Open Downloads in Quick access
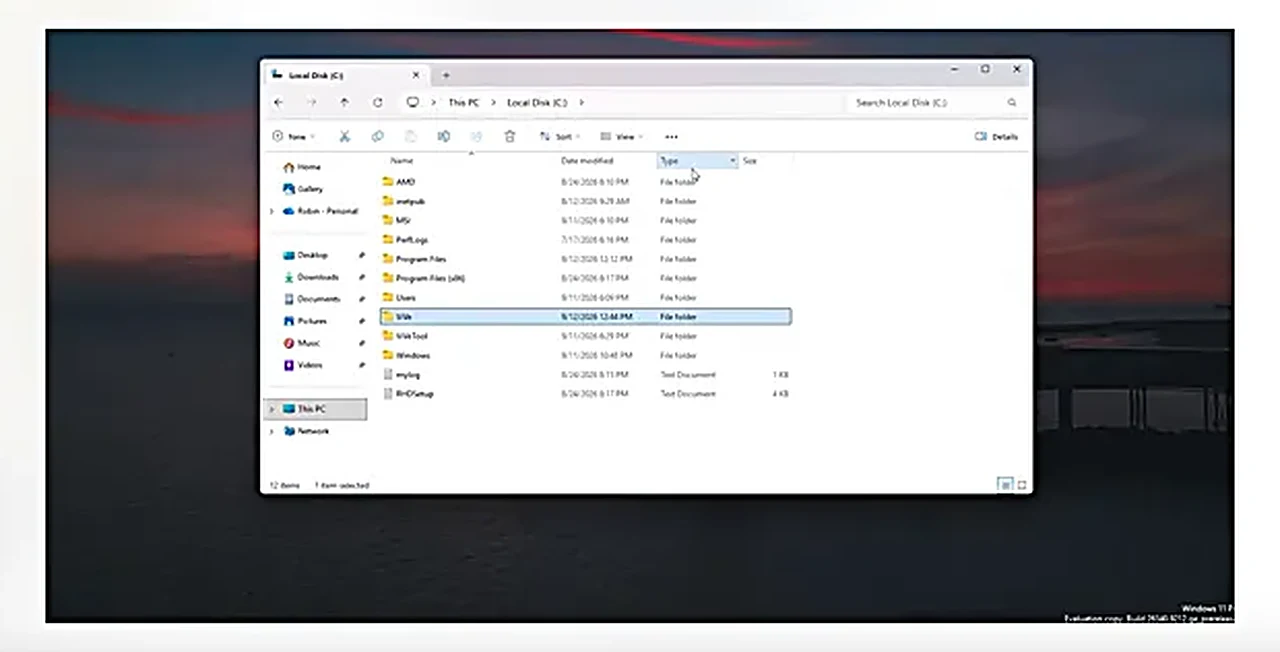 coord(317,277)
